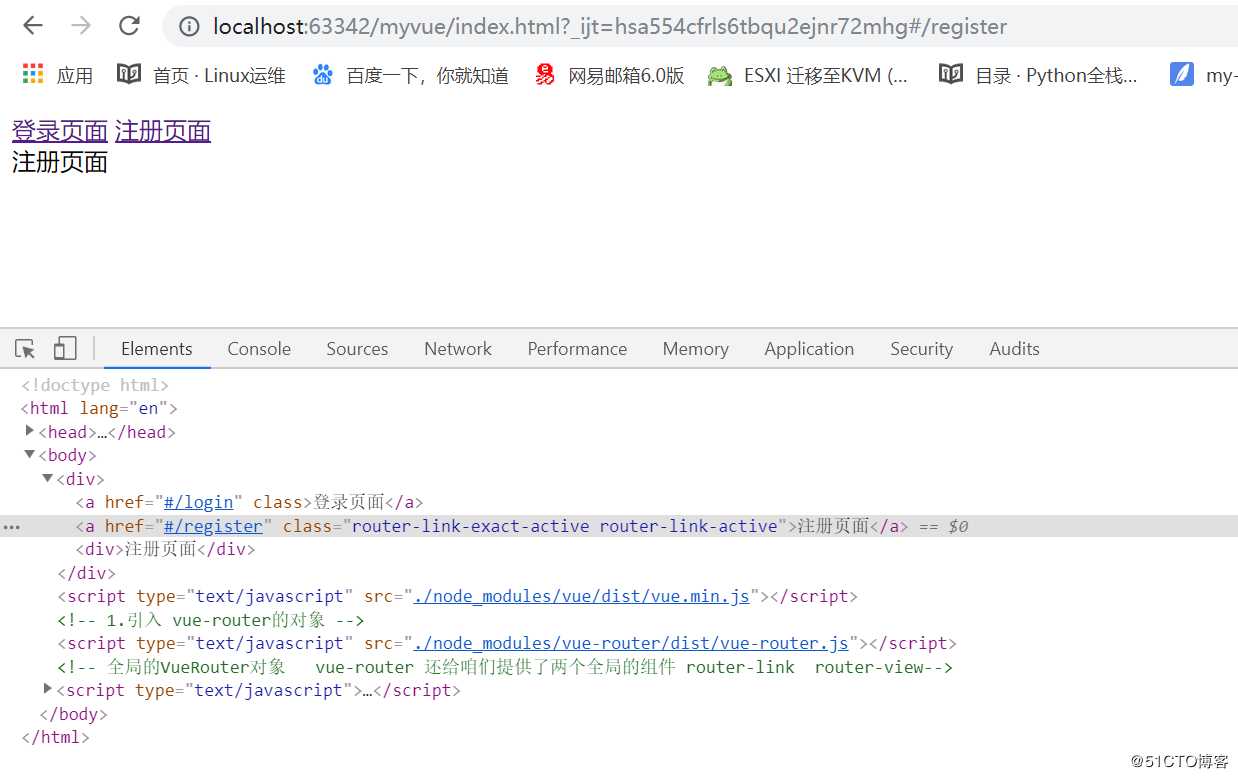Open the my- bookmark with feather icon
1238x778 pixels.
(1203, 75)
